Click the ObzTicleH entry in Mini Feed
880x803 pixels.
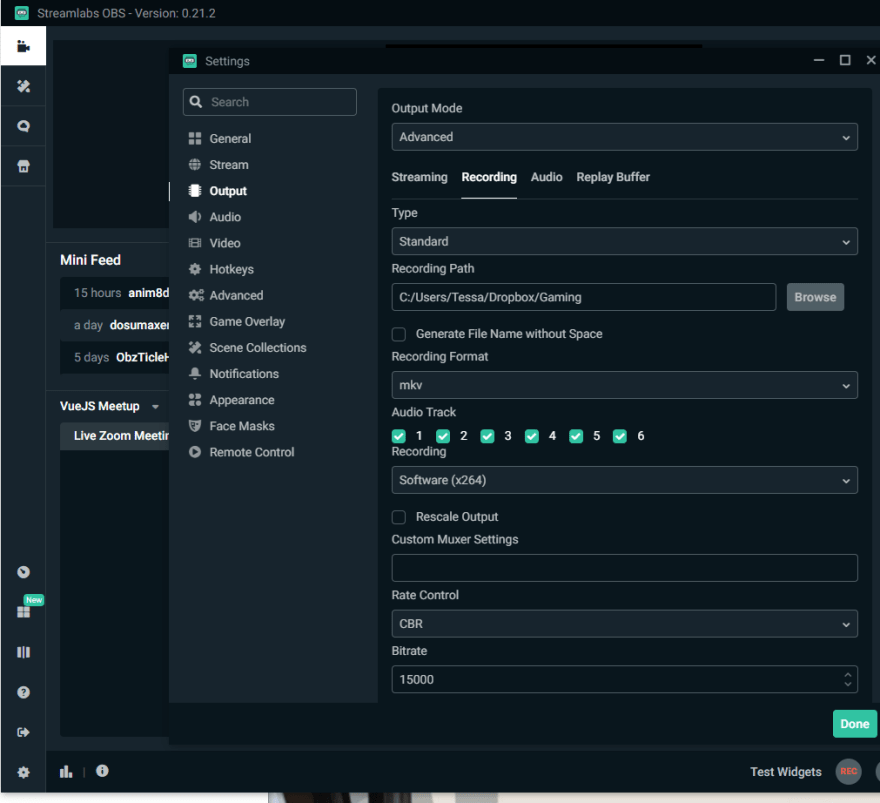(114, 357)
